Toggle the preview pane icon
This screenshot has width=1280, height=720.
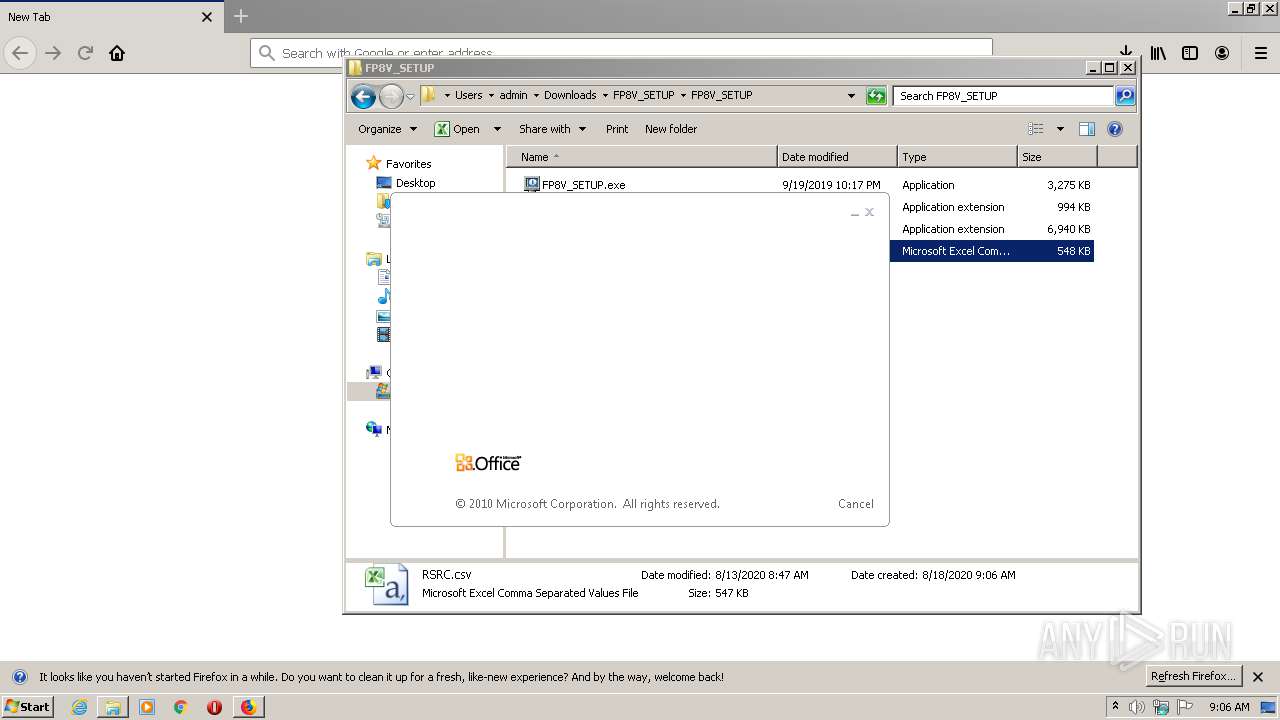click(x=1087, y=129)
